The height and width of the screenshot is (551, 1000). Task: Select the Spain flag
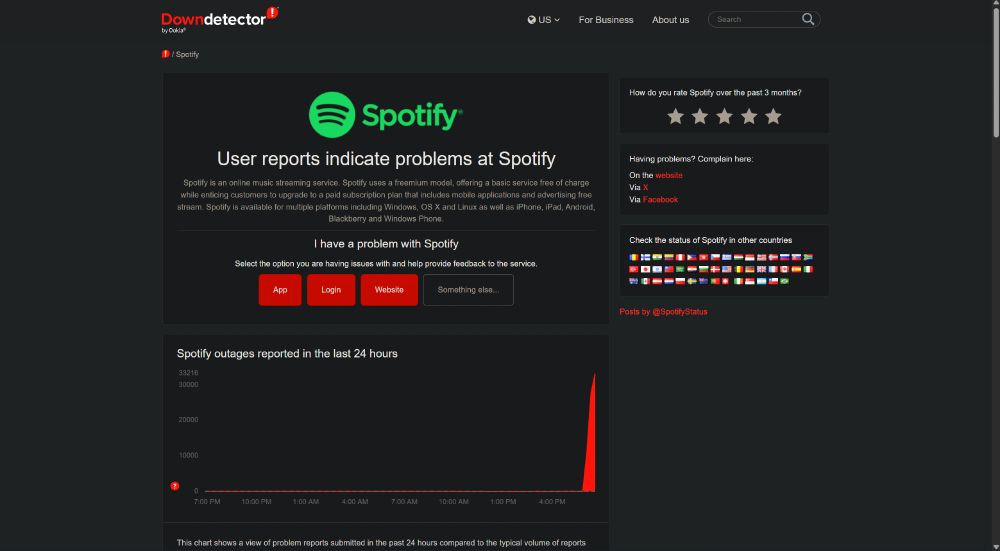pyautogui.click(x=797, y=269)
